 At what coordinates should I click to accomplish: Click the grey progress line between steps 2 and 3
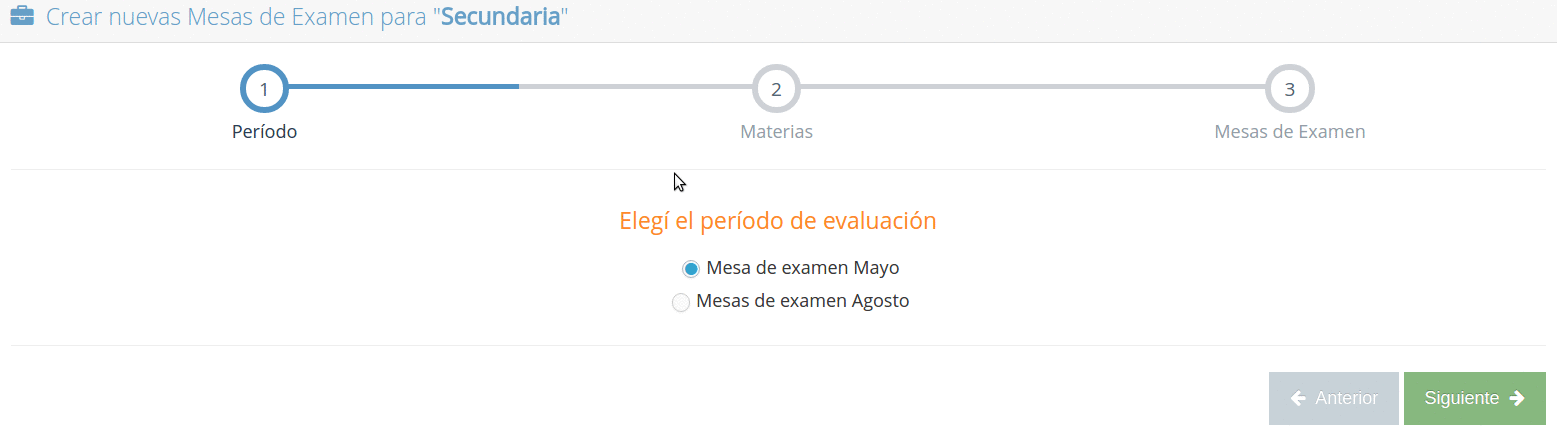[1033, 87]
